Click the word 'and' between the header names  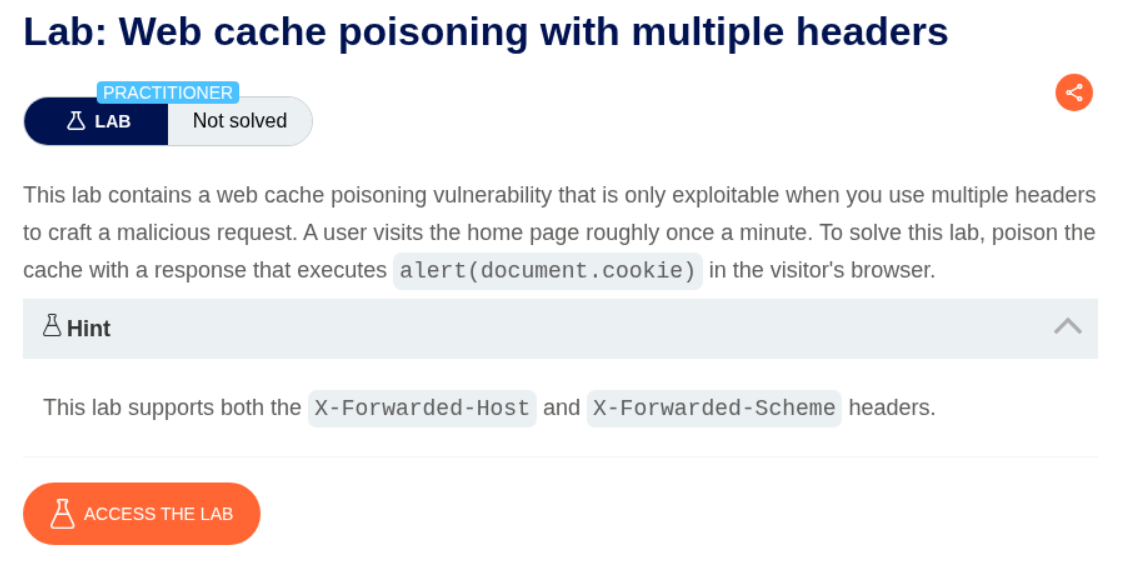coord(561,408)
